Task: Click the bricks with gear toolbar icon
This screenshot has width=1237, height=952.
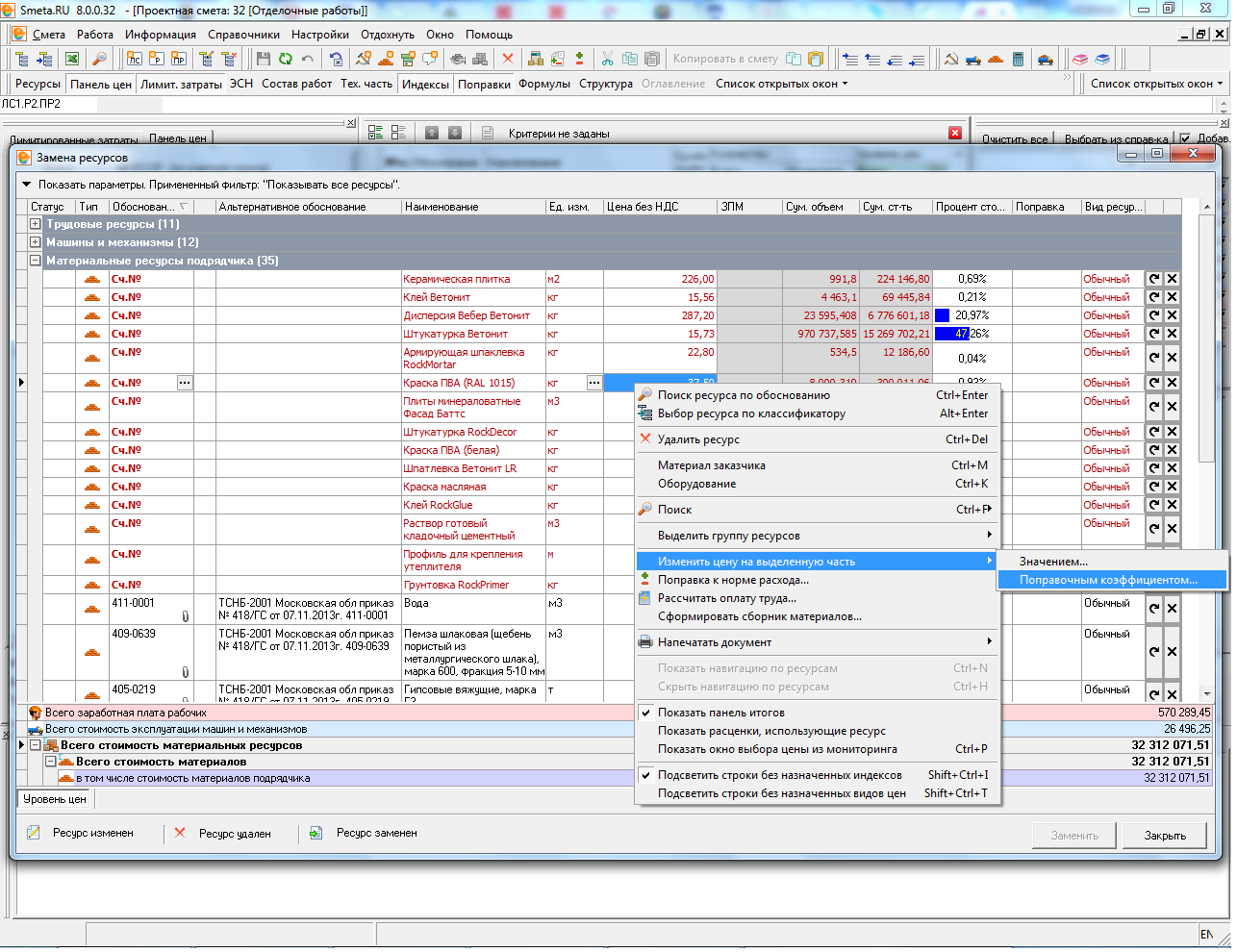Action: click(386, 59)
